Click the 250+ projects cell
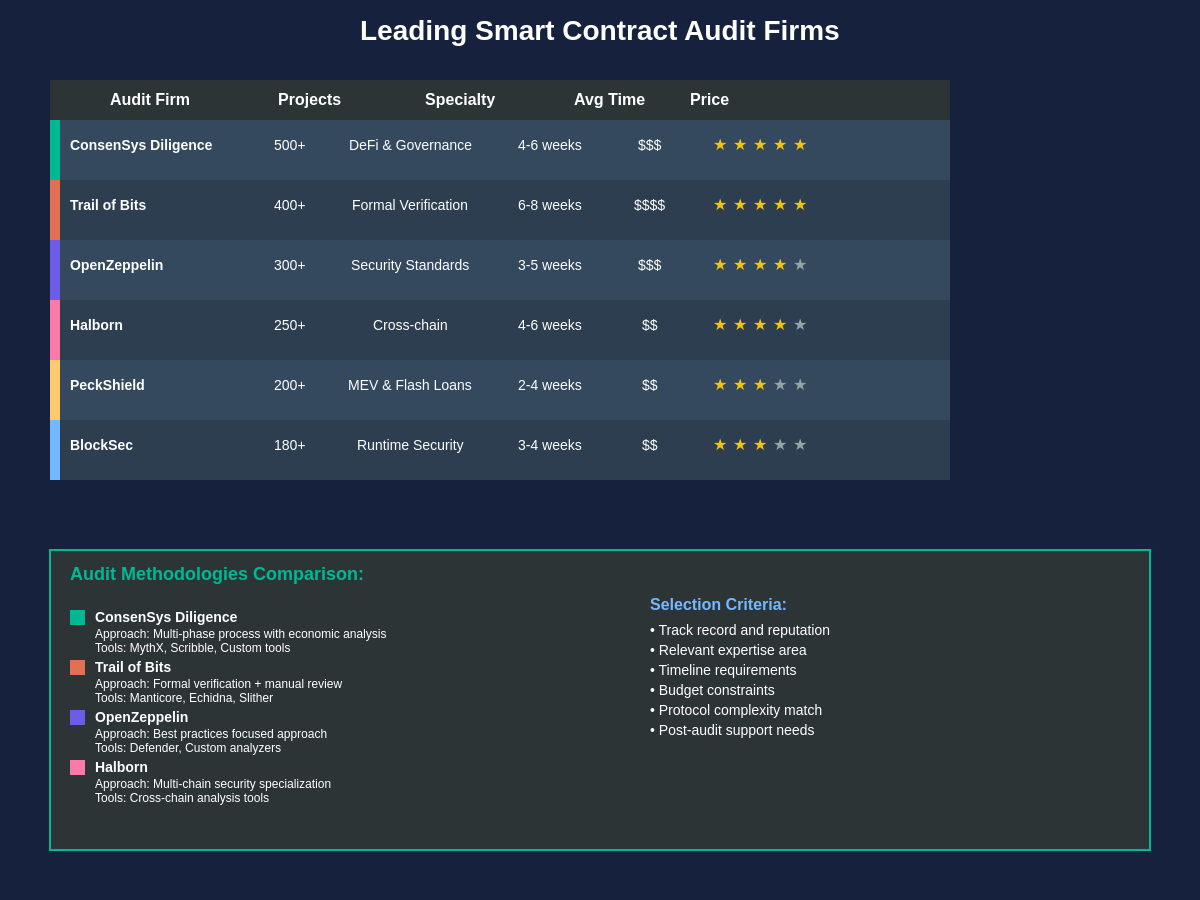 (x=290, y=325)
